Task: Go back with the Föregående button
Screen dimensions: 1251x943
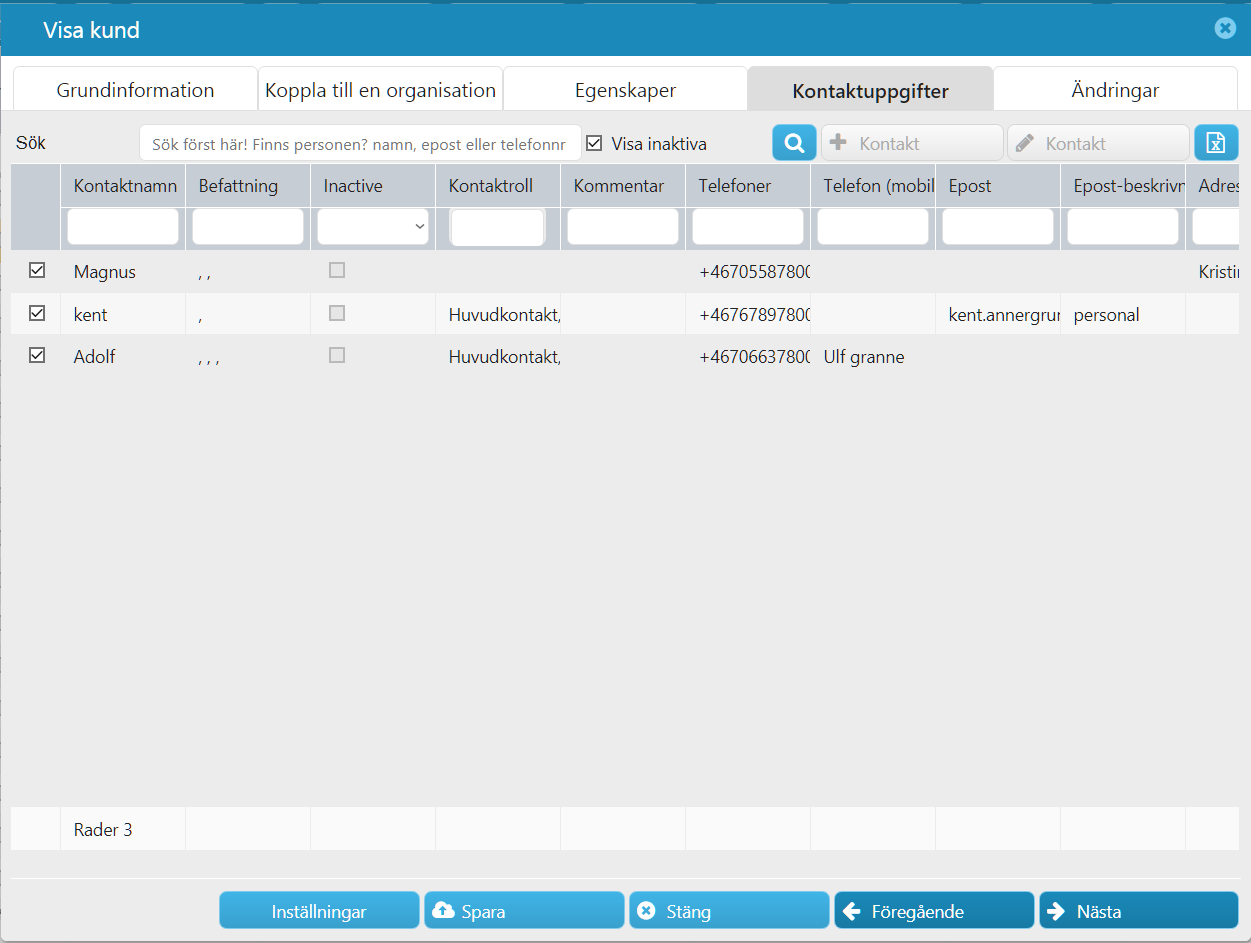Action: click(x=934, y=911)
